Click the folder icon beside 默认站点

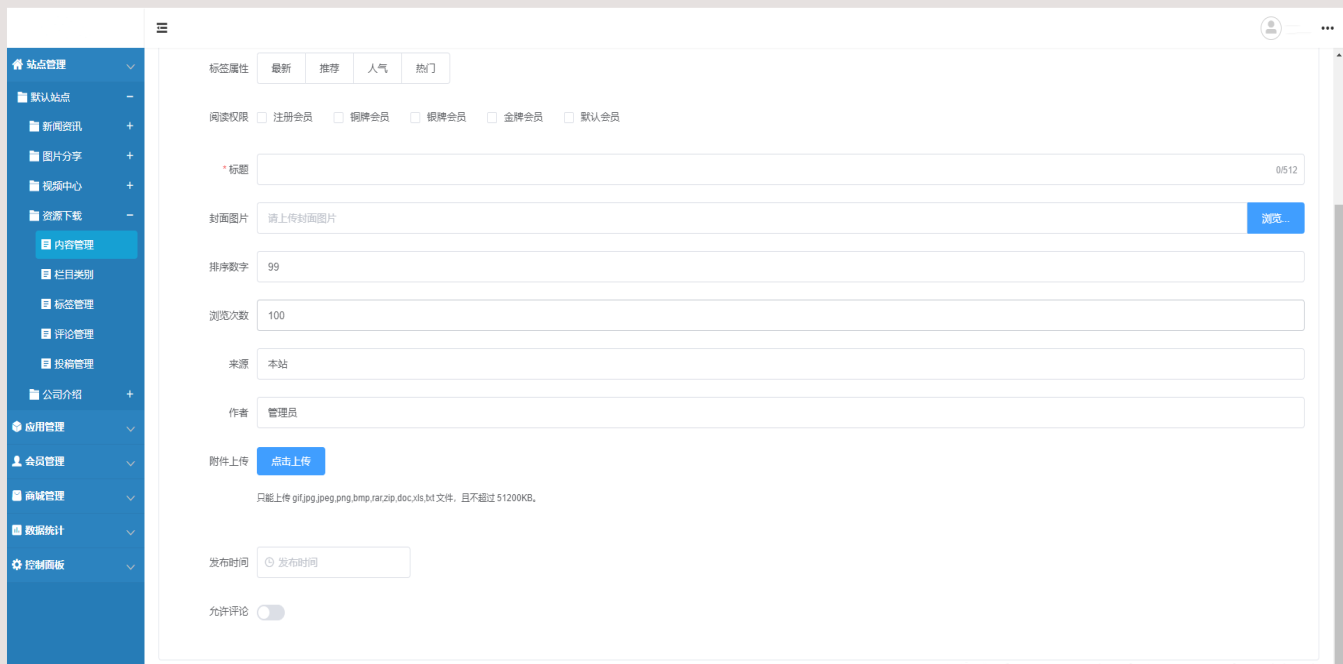[22, 97]
